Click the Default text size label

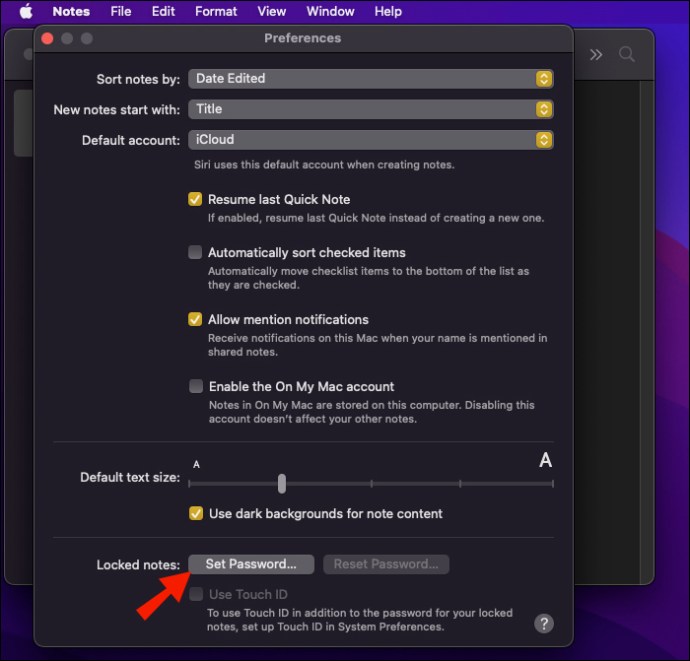click(x=130, y=477)
